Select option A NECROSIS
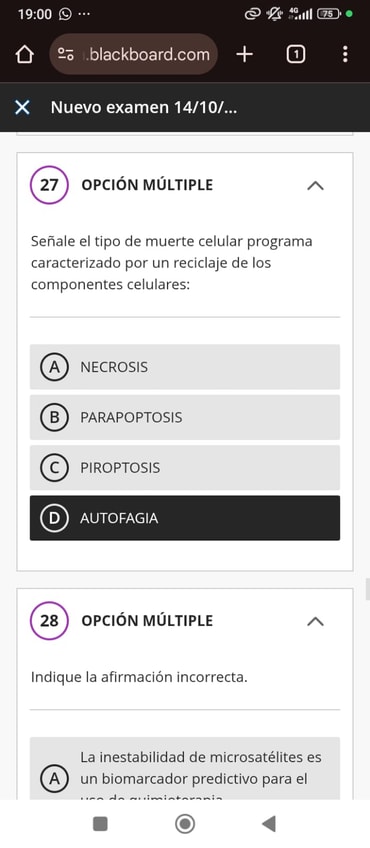370x848 pixels. tap(185, 367)
